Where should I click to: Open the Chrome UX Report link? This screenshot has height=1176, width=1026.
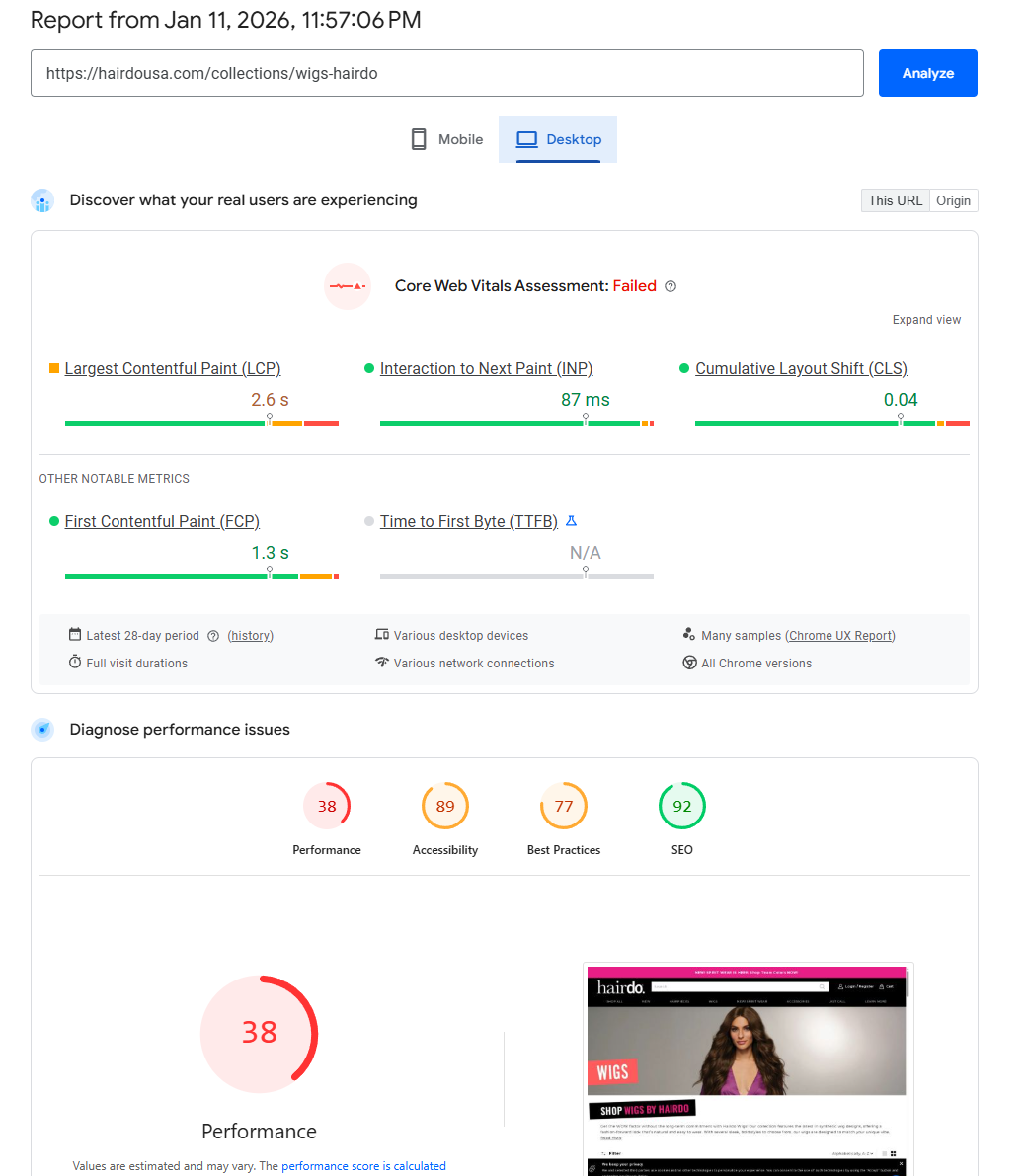point(840,635)
